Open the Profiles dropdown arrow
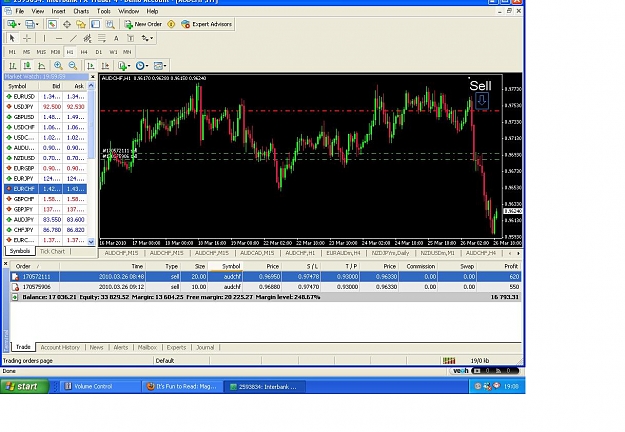Image resolution: width=625 pixels, height=432 pixels. [x=37, y=24]
